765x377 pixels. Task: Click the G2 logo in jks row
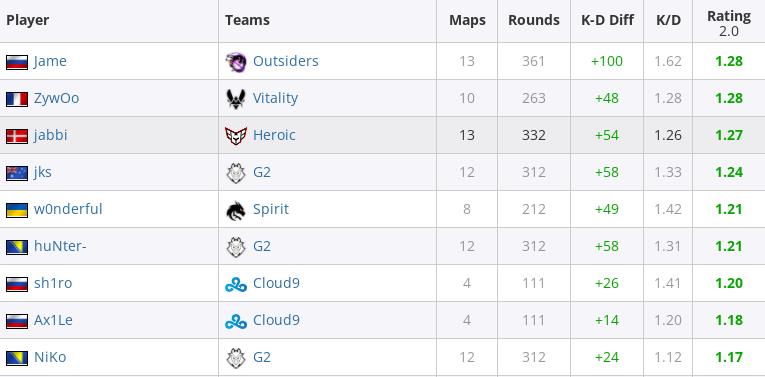point(236,173)
